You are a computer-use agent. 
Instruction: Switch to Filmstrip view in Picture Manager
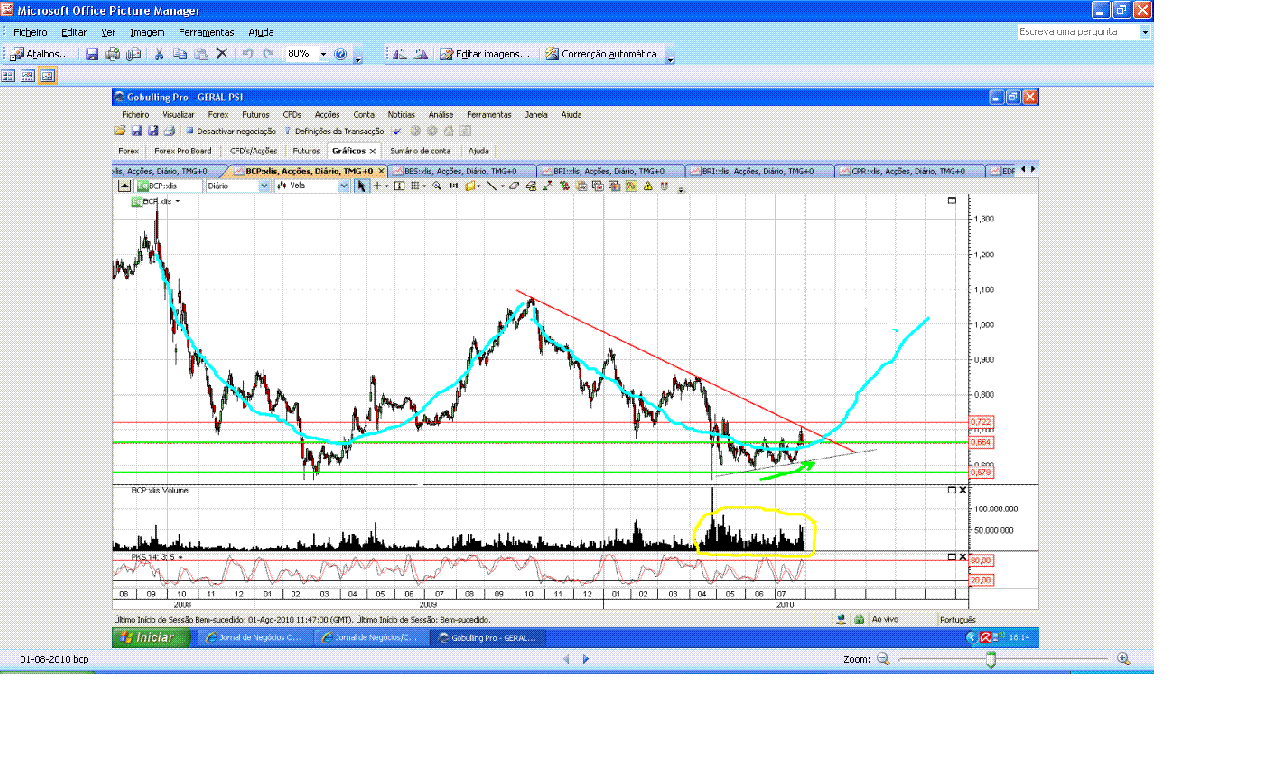coord(28,75)
